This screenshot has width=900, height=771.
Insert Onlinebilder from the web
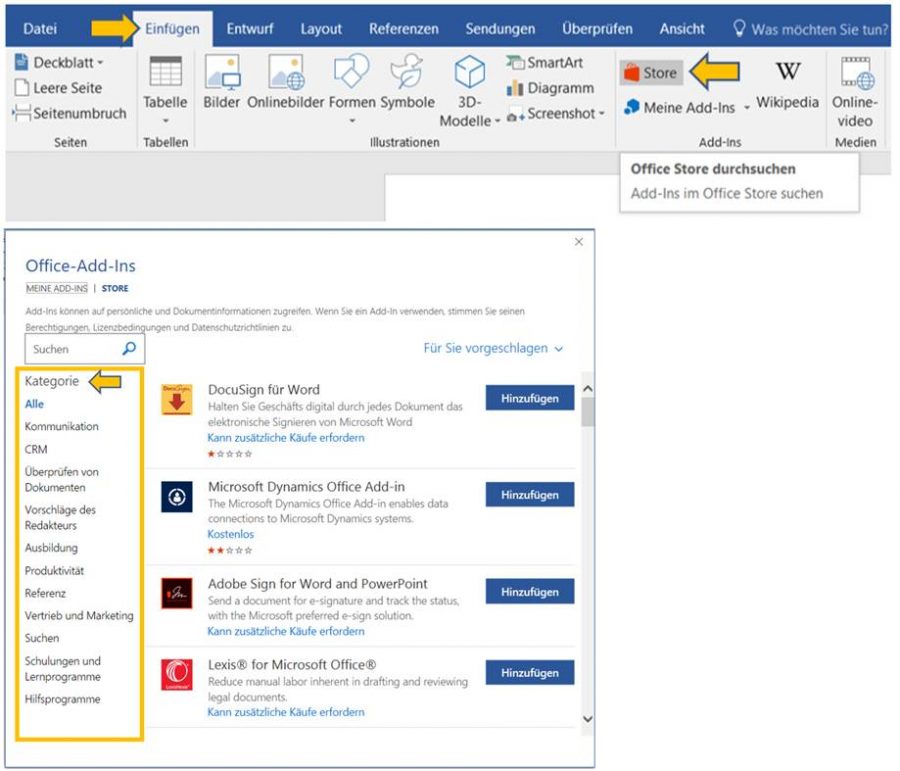point(285,83)
